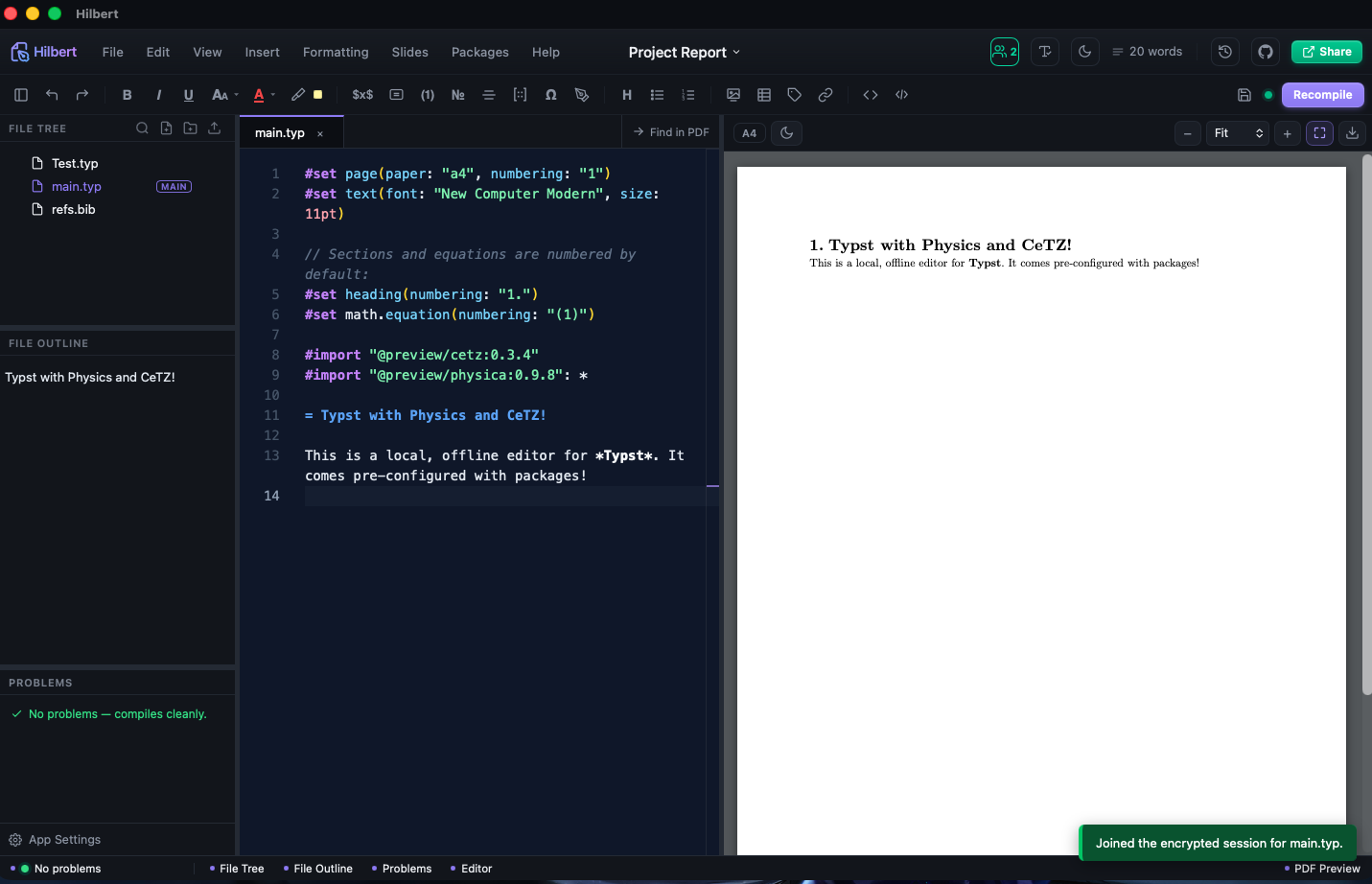Save the document with floppy icon

tap(1244, 95)
